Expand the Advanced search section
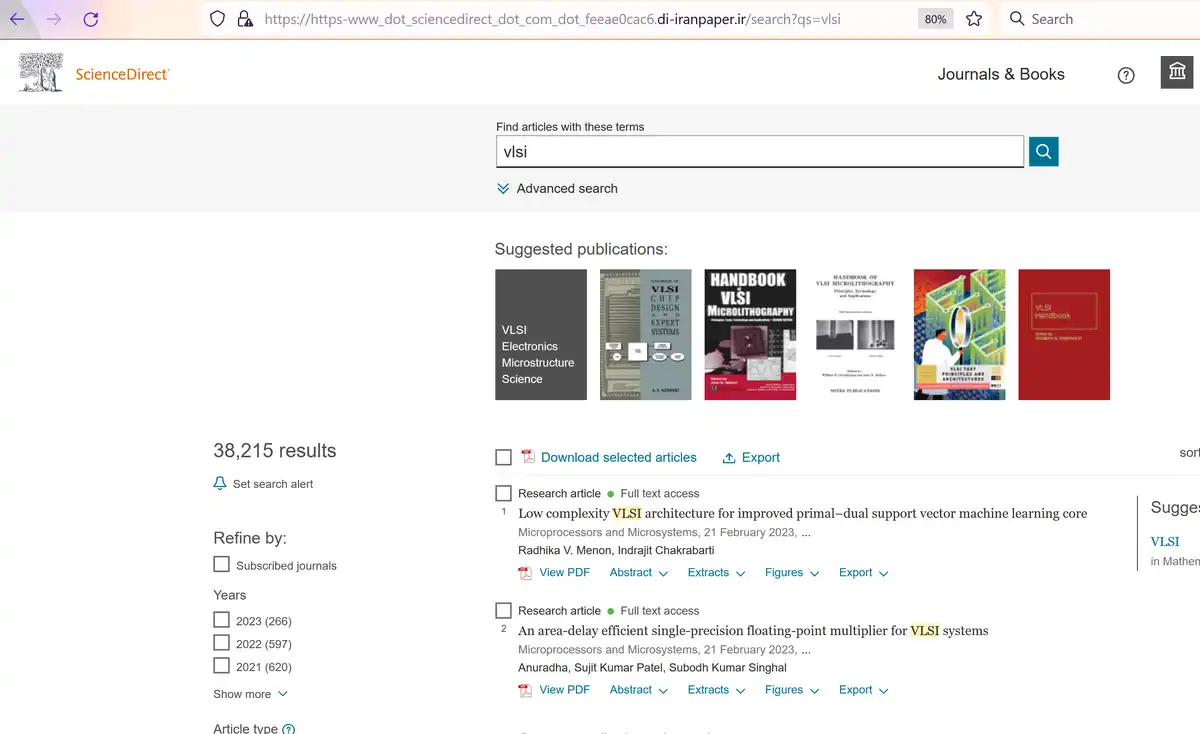Screen dimensions: 1200x734 coord(566,188)
